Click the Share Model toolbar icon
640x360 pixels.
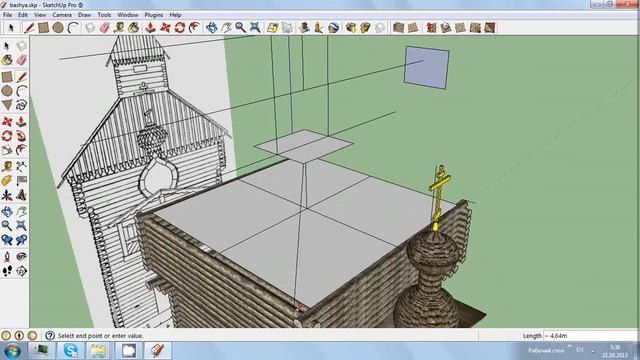365,28
